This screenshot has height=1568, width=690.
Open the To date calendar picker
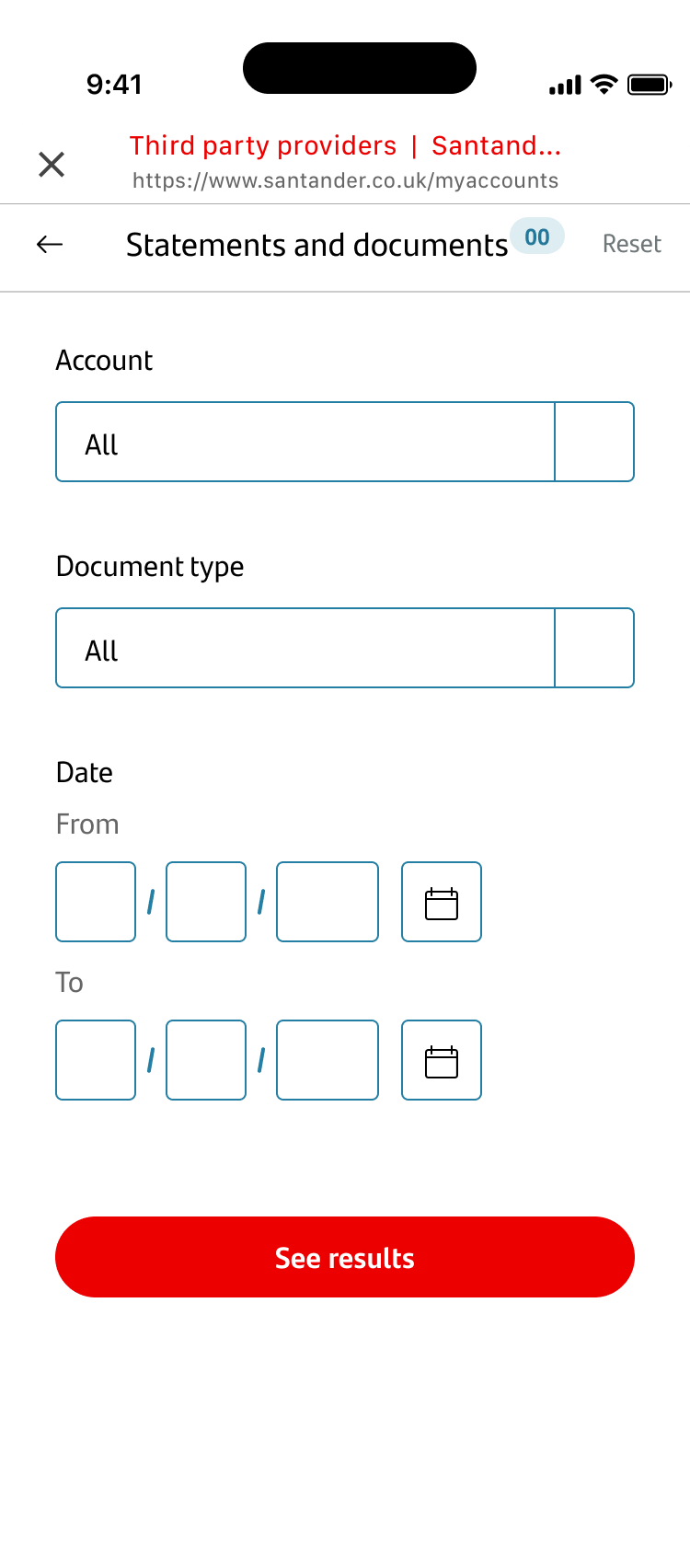[x=442, y=1060]
